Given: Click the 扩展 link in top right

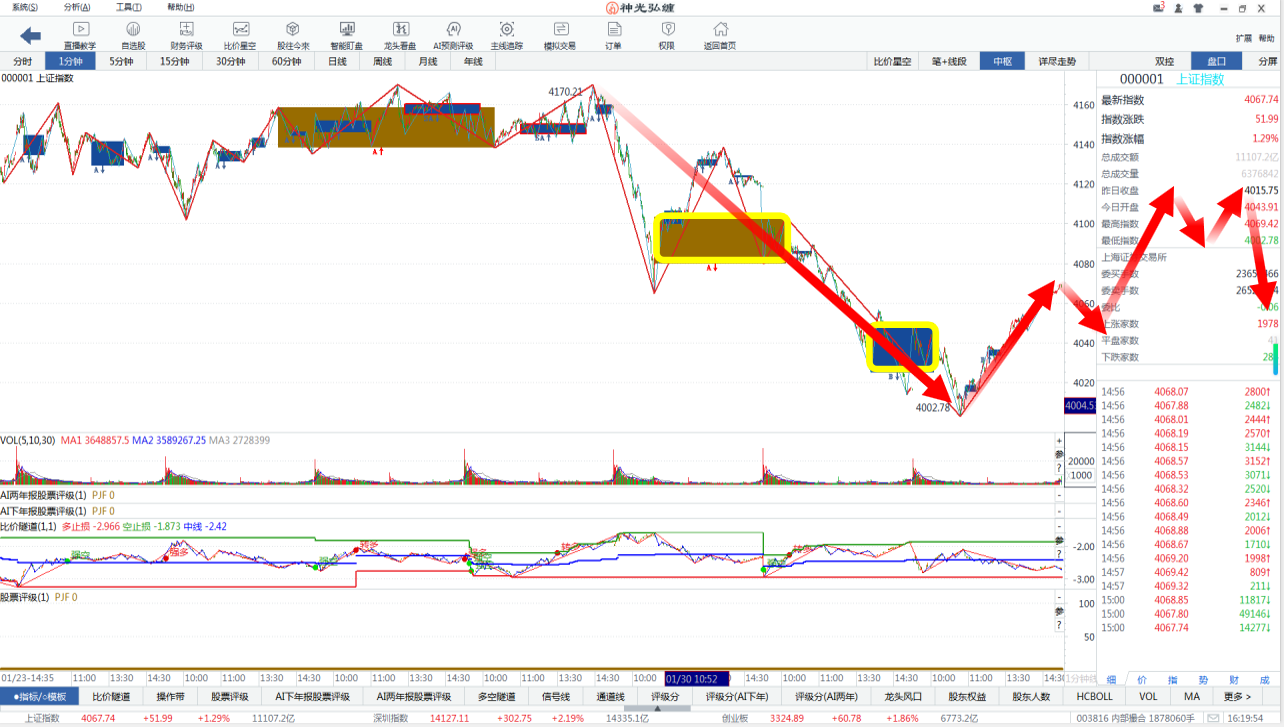Looking at the screenshot, I should 1243,38.
